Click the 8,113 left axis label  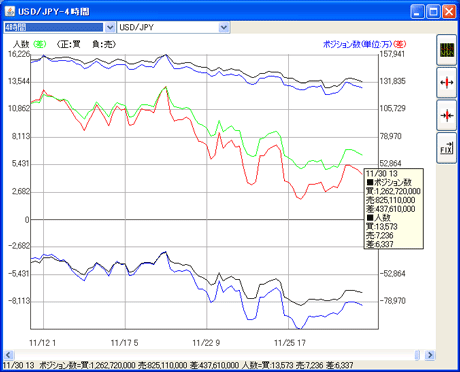point(21,136)
